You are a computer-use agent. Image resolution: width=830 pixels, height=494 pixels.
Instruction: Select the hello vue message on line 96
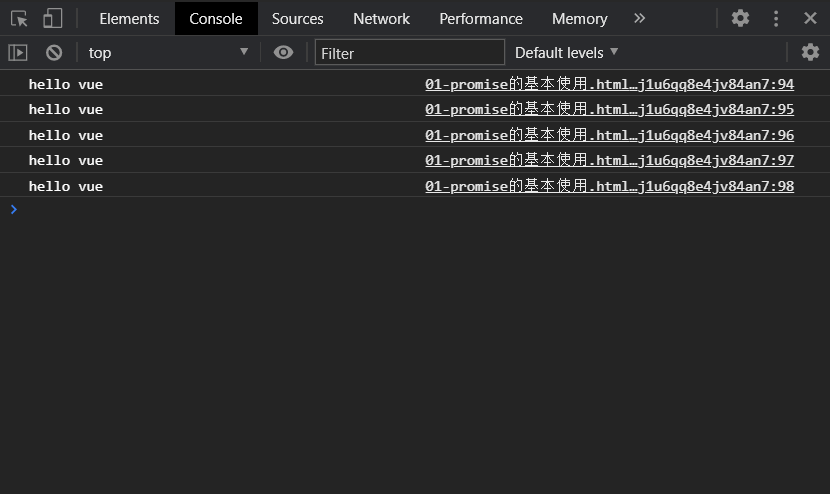point(66,135)
